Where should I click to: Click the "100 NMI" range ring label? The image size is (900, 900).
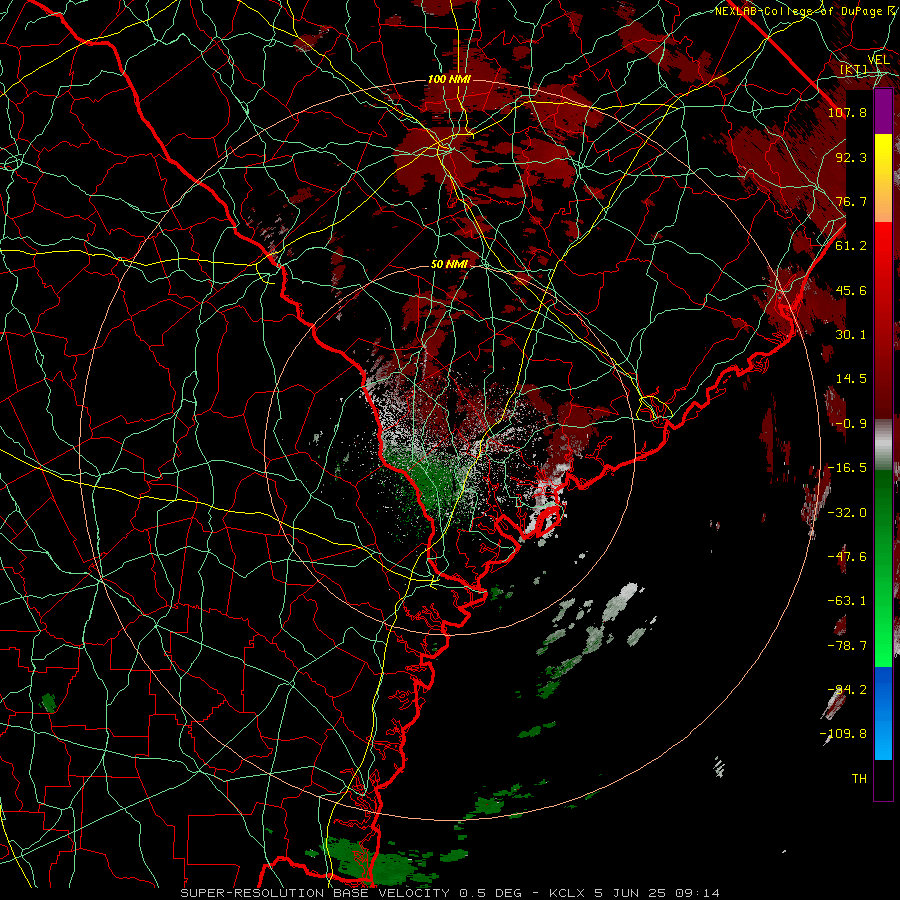point(449,79)
